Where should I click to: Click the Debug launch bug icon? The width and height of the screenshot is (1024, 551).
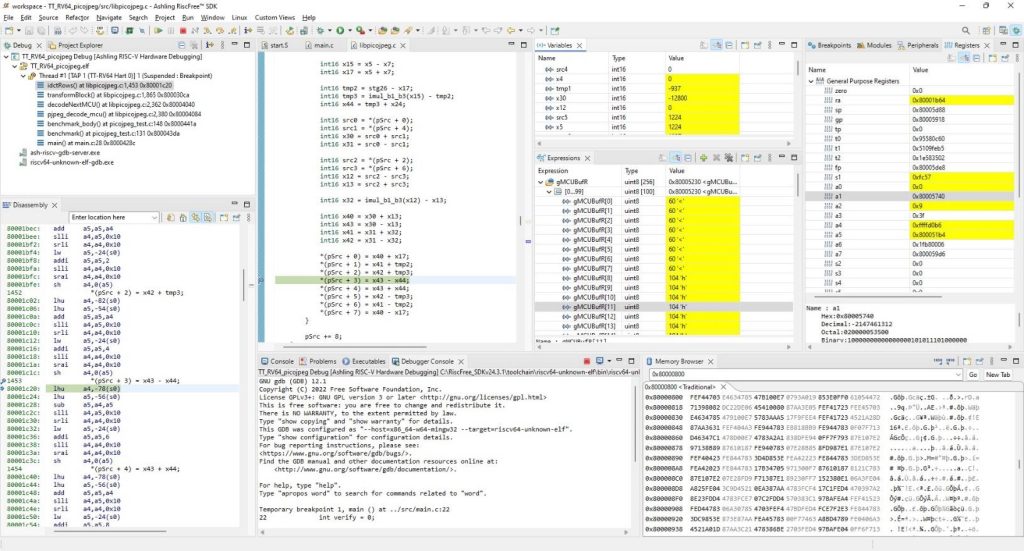tap(321, 30)
